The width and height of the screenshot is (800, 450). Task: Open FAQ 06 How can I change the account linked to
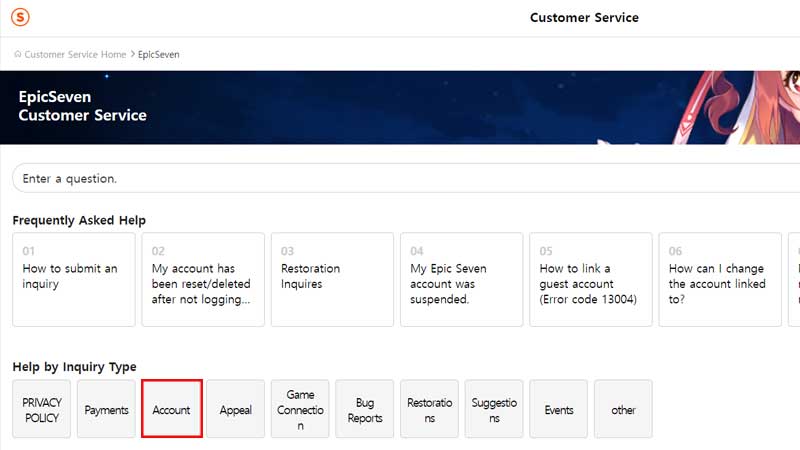tap(720, 280)
